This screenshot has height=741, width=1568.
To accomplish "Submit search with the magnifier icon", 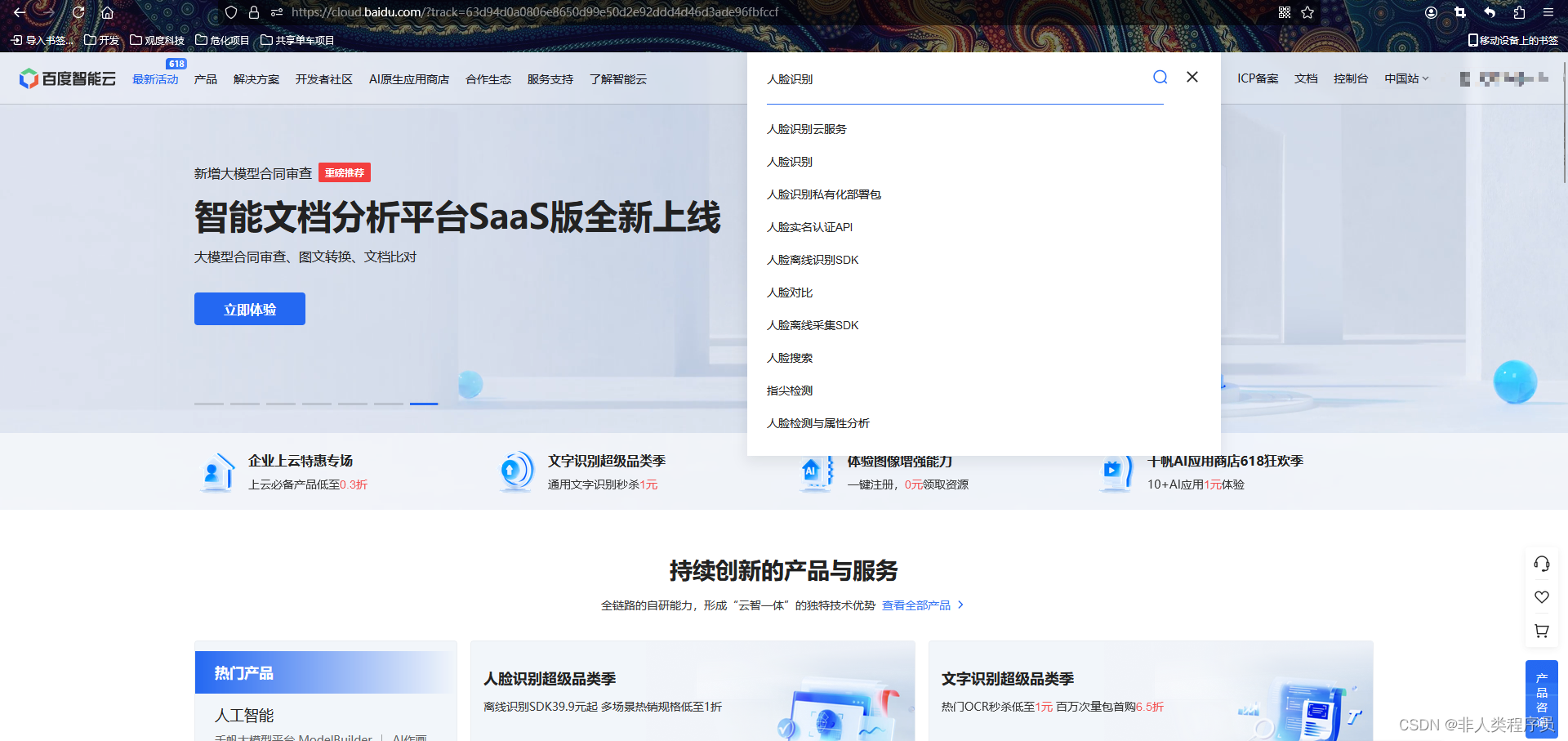I will 1160,77.
